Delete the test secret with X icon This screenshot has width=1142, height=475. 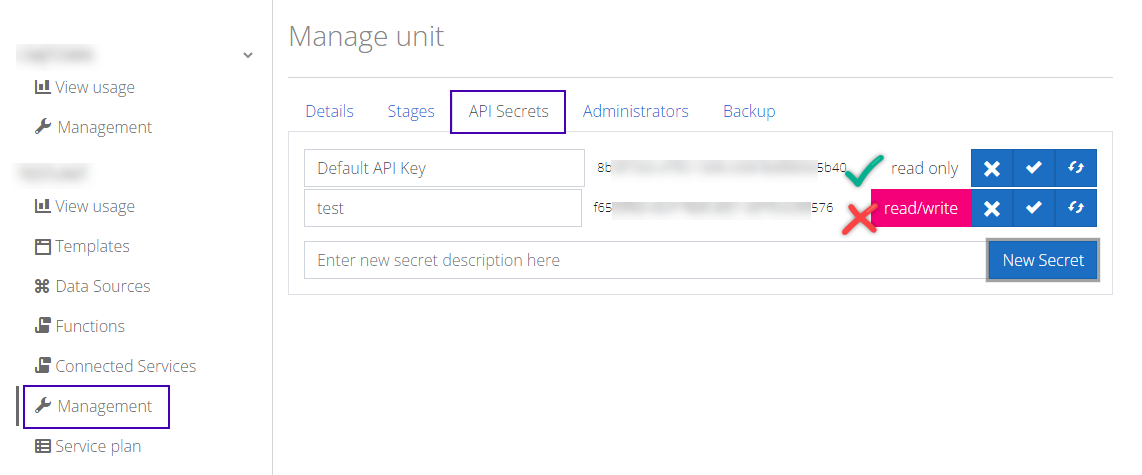click(x=991, y=208)
